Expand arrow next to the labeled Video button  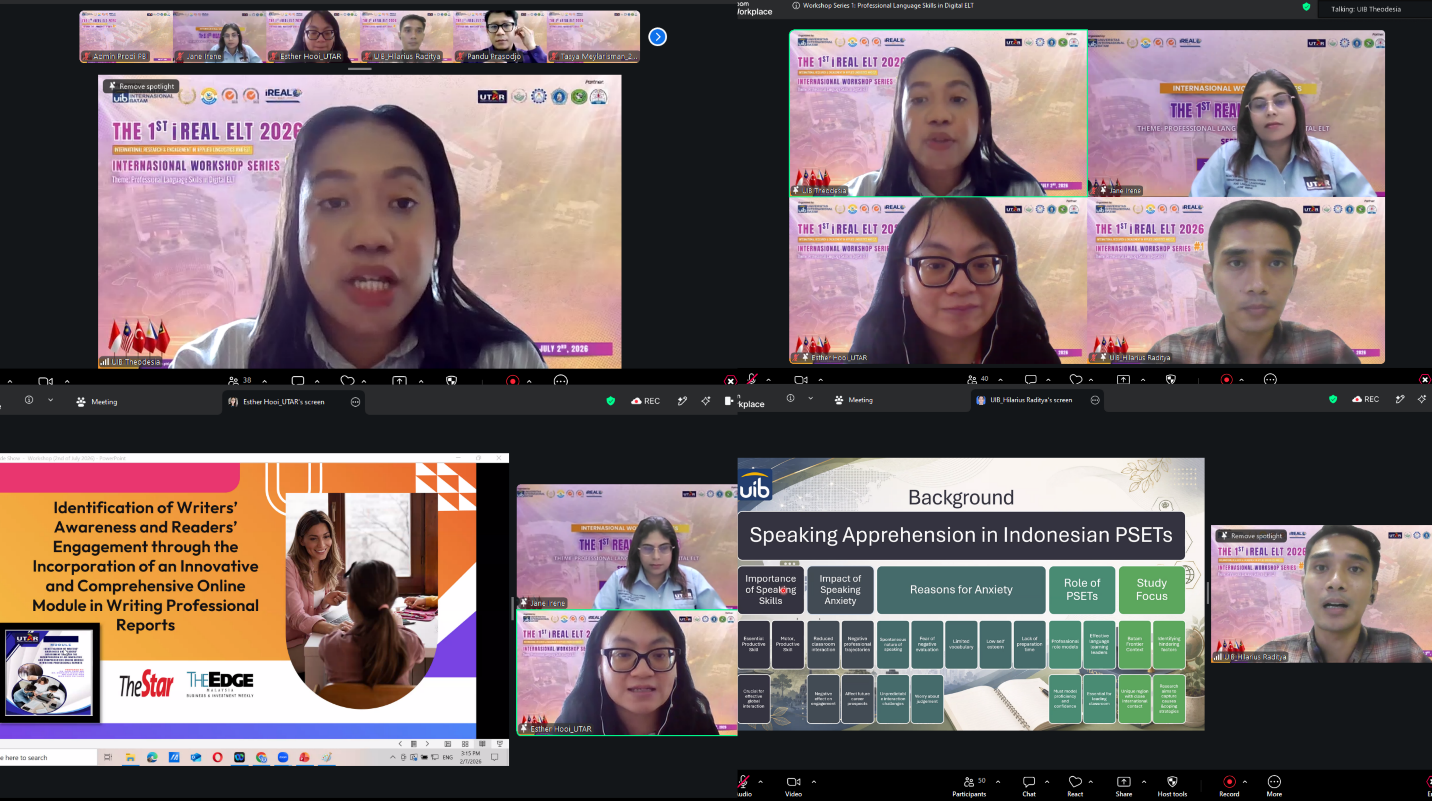tap(813, 781)
